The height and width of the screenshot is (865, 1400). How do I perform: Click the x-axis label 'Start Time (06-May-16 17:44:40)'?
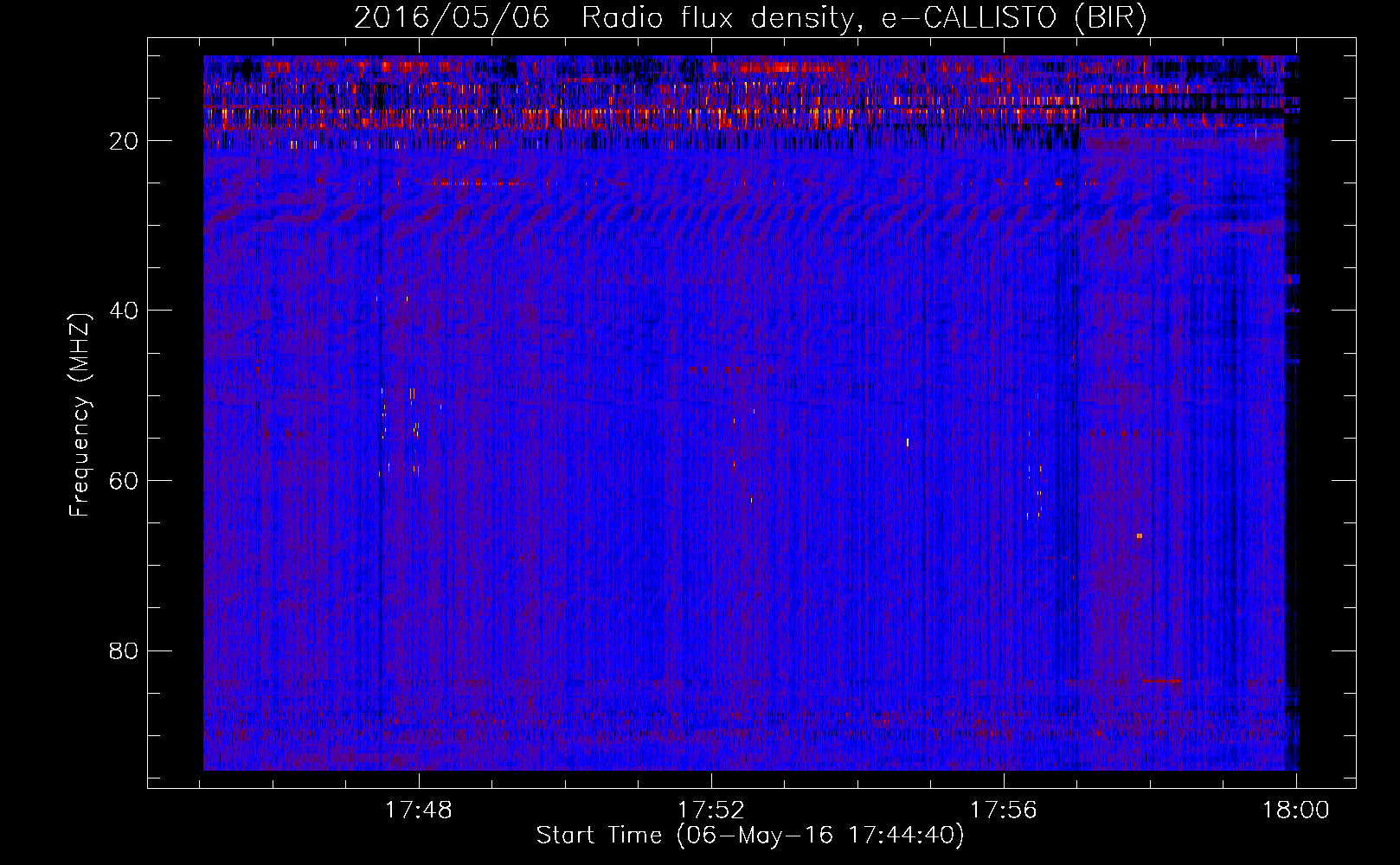[750, 836]
